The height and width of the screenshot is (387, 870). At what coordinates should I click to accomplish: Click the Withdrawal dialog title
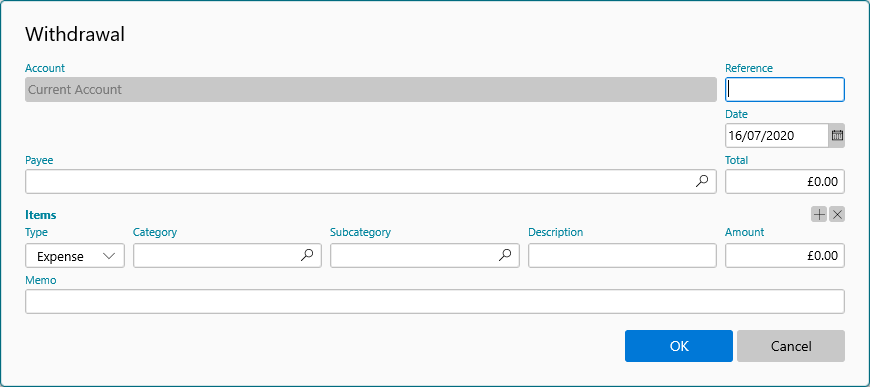(x=75, y=34)
